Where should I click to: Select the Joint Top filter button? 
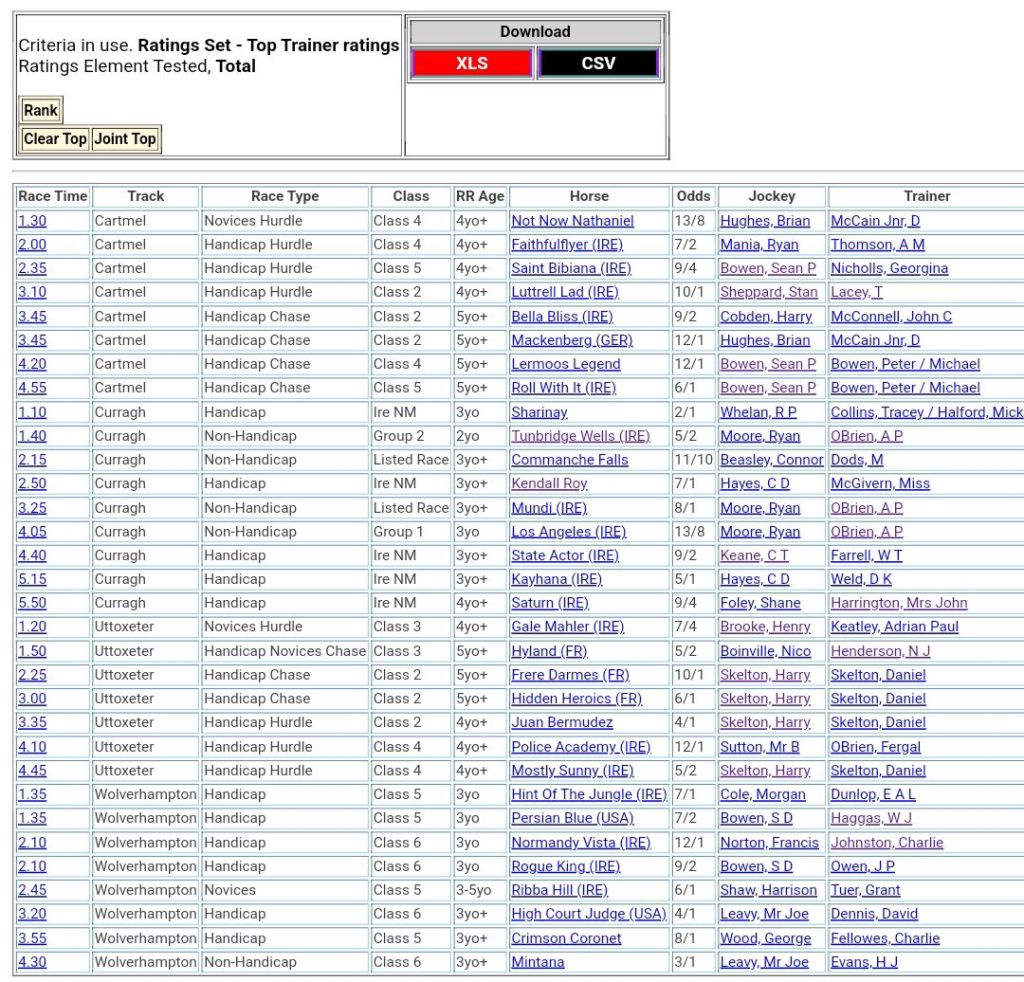(125, 139)
